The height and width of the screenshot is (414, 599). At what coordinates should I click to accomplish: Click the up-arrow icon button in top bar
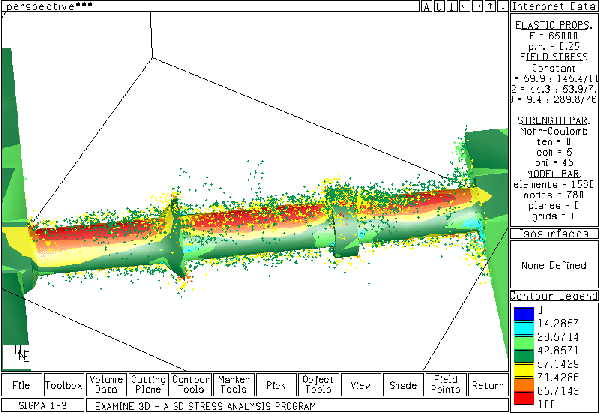pyautogui.click(x=490, y=6)
